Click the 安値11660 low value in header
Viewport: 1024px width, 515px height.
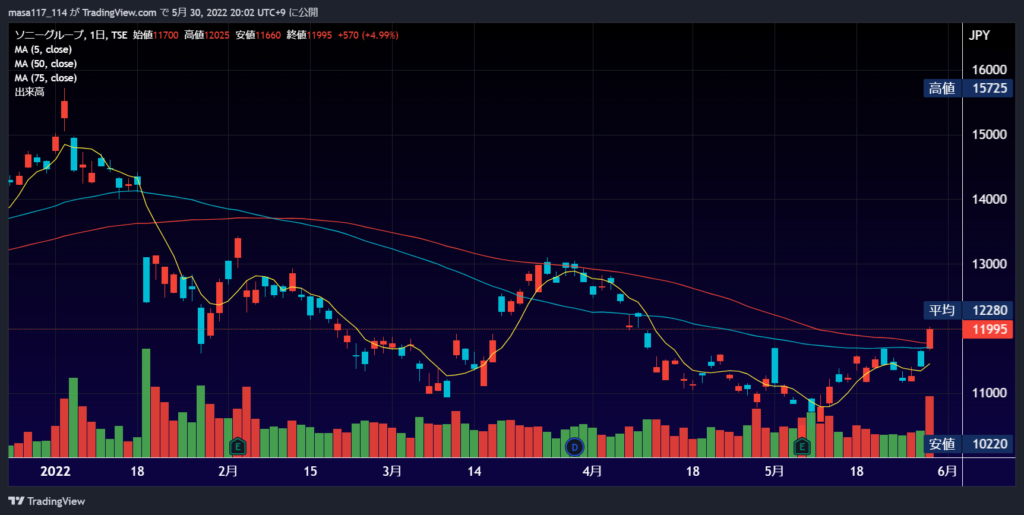pos(256,35)
